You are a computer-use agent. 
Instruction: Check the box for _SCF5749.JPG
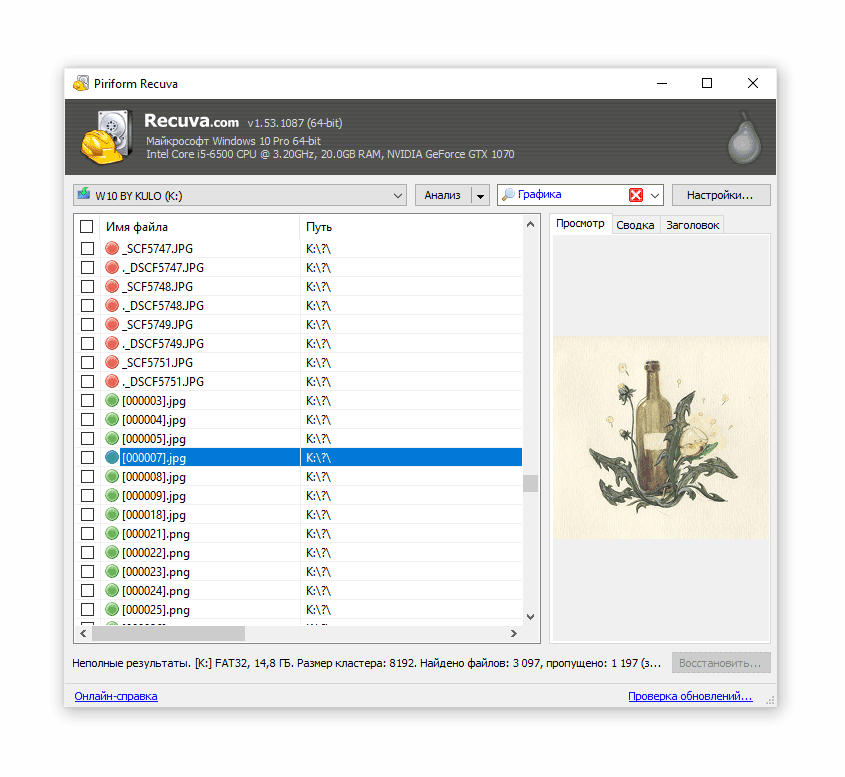point(87,324)
